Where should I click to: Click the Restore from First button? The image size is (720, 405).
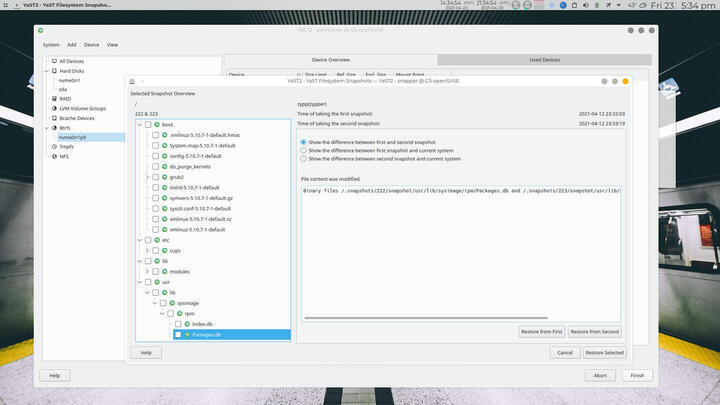(541, 332)
